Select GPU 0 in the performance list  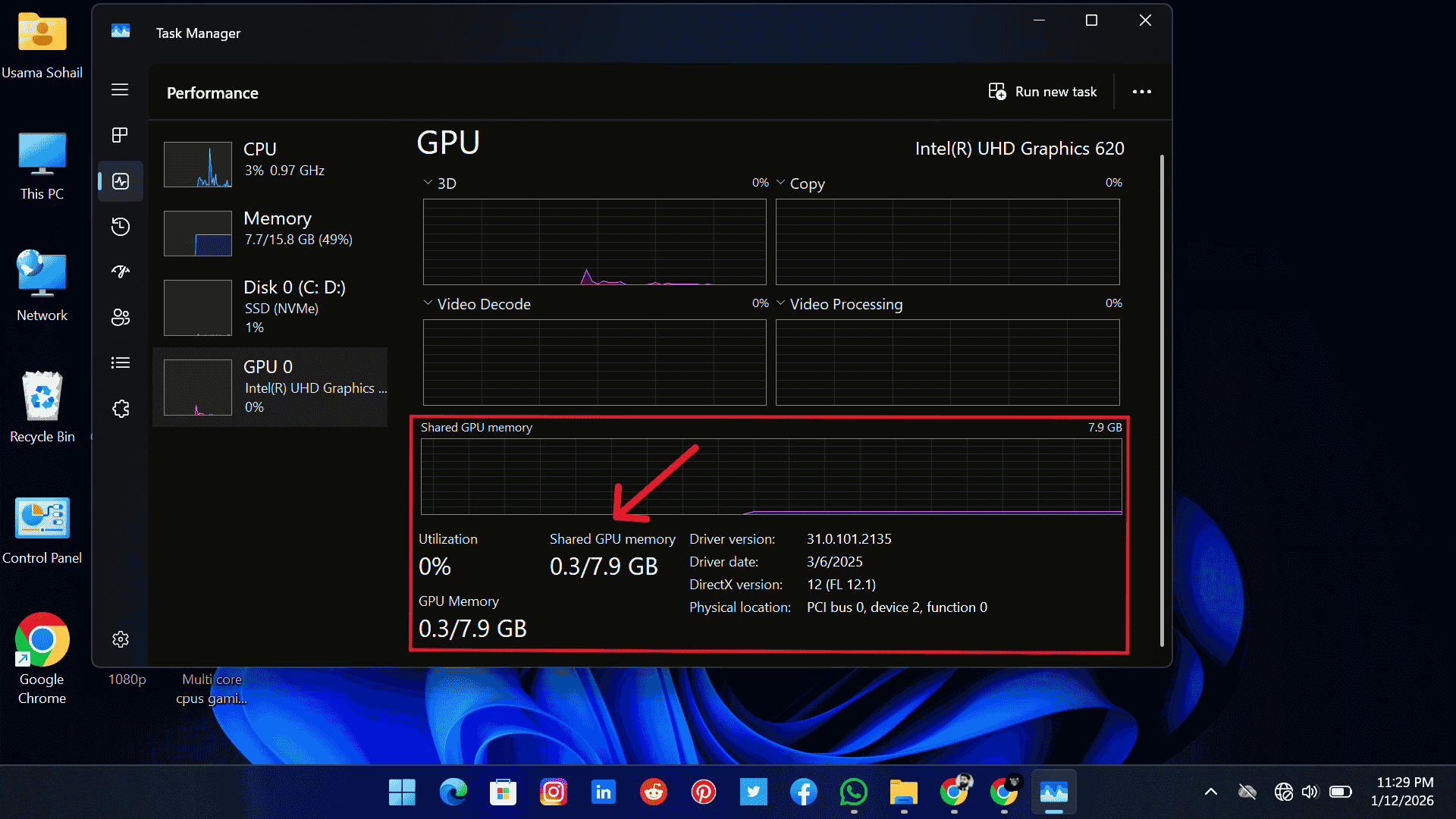(270, 387)
